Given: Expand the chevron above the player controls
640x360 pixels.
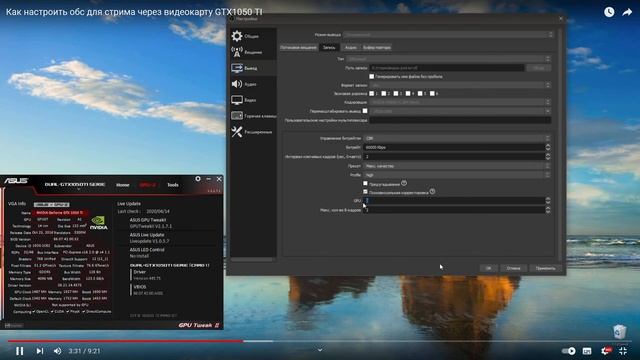Looking at the screenshot, I should pos(320,350).
